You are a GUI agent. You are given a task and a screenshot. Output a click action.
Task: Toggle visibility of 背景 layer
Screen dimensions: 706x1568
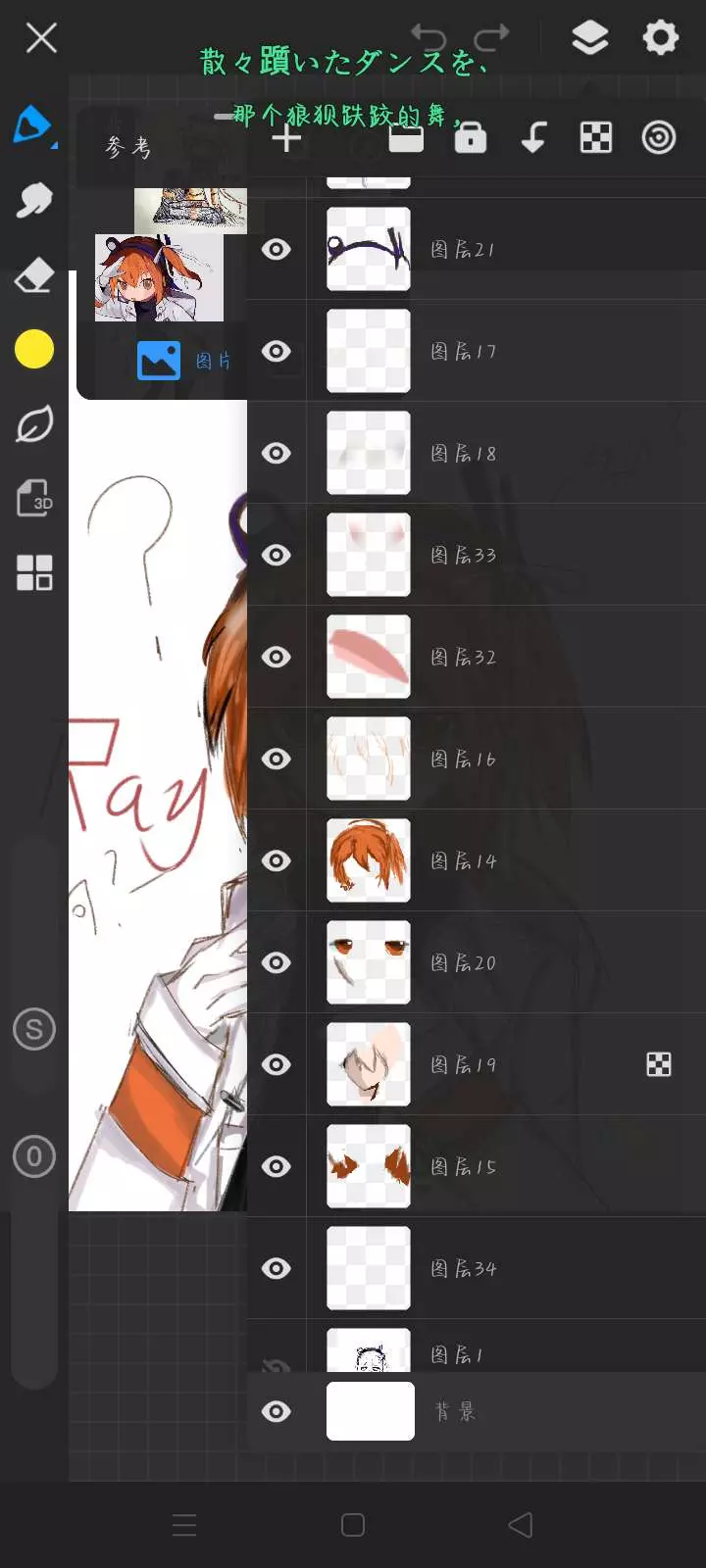277,1411
